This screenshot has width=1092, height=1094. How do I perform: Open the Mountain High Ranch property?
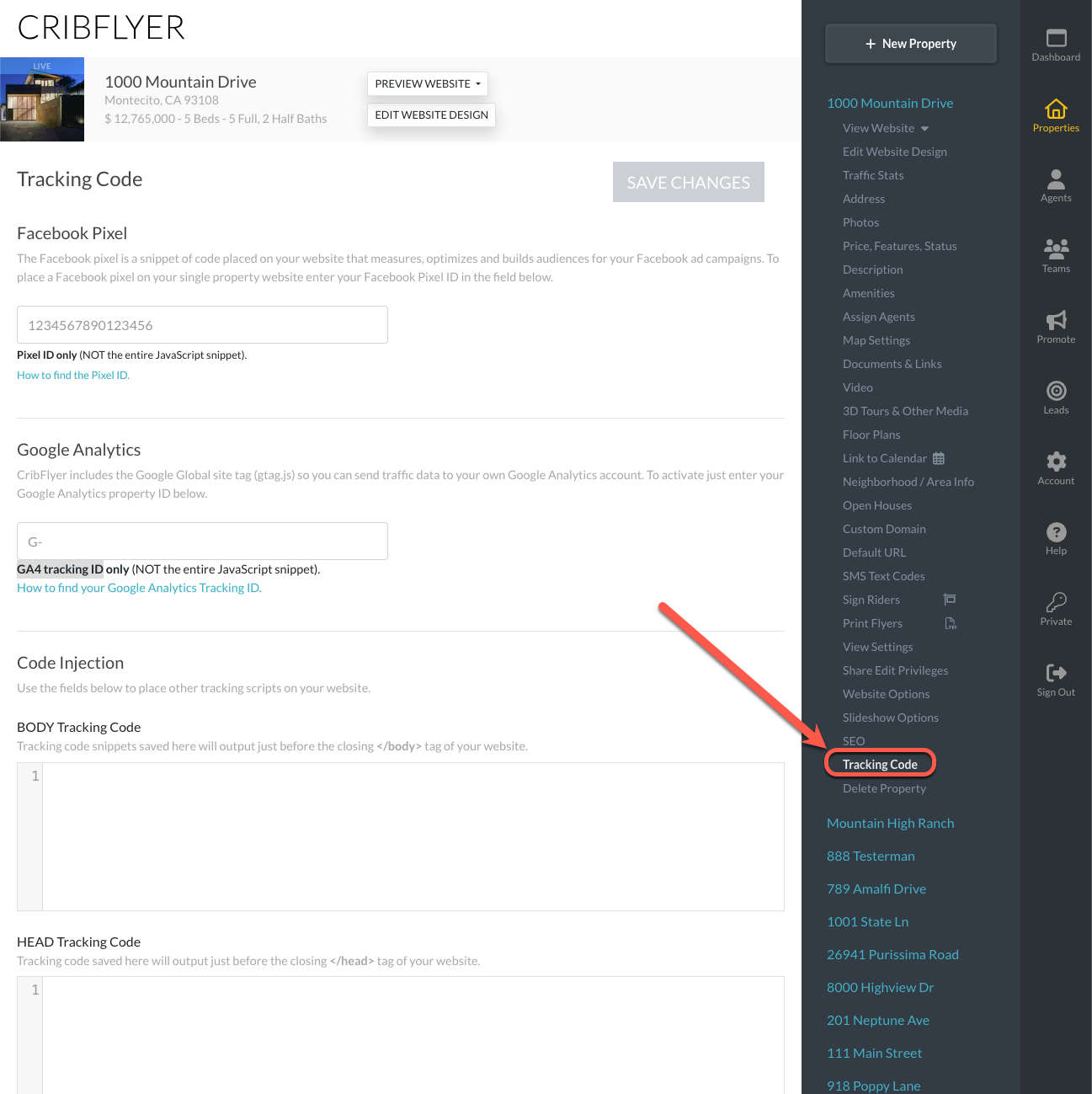click(890, 823)
